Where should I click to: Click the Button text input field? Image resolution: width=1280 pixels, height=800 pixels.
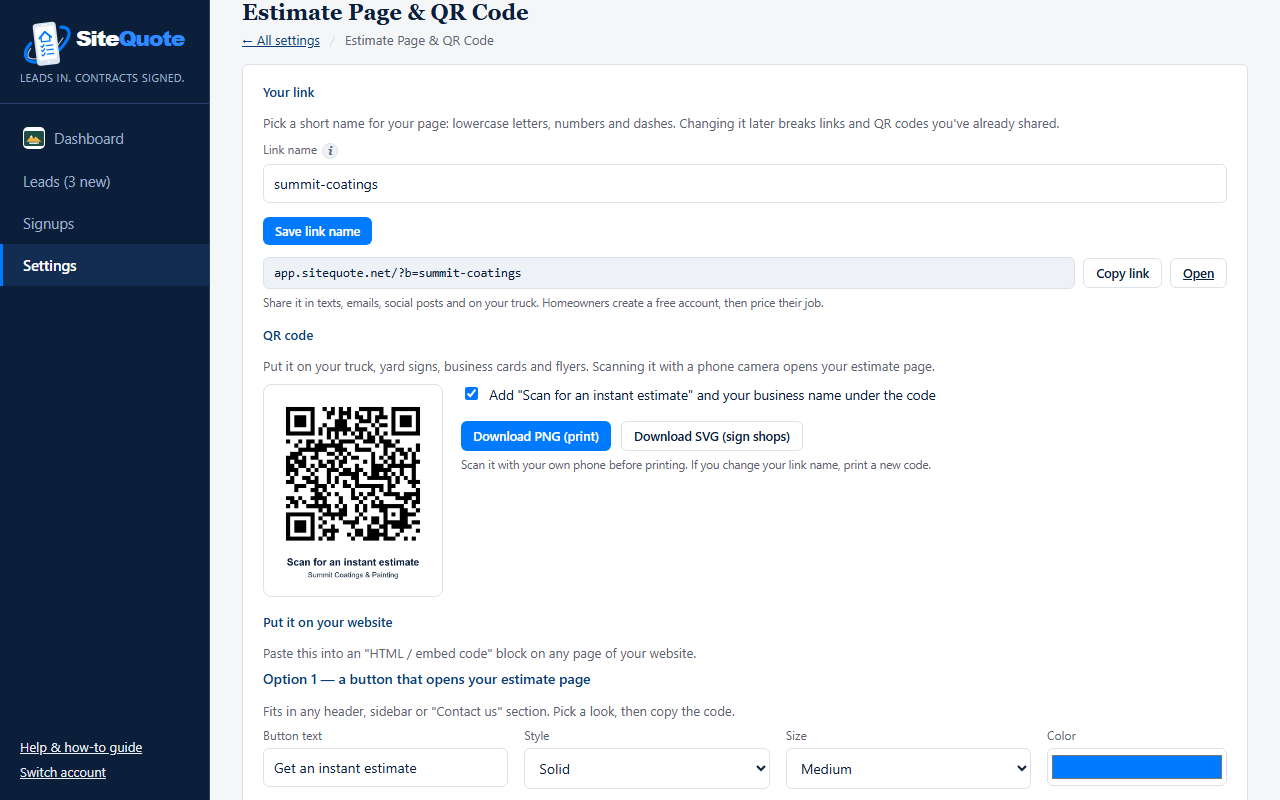pyautogui.click(x=386, y=768)
